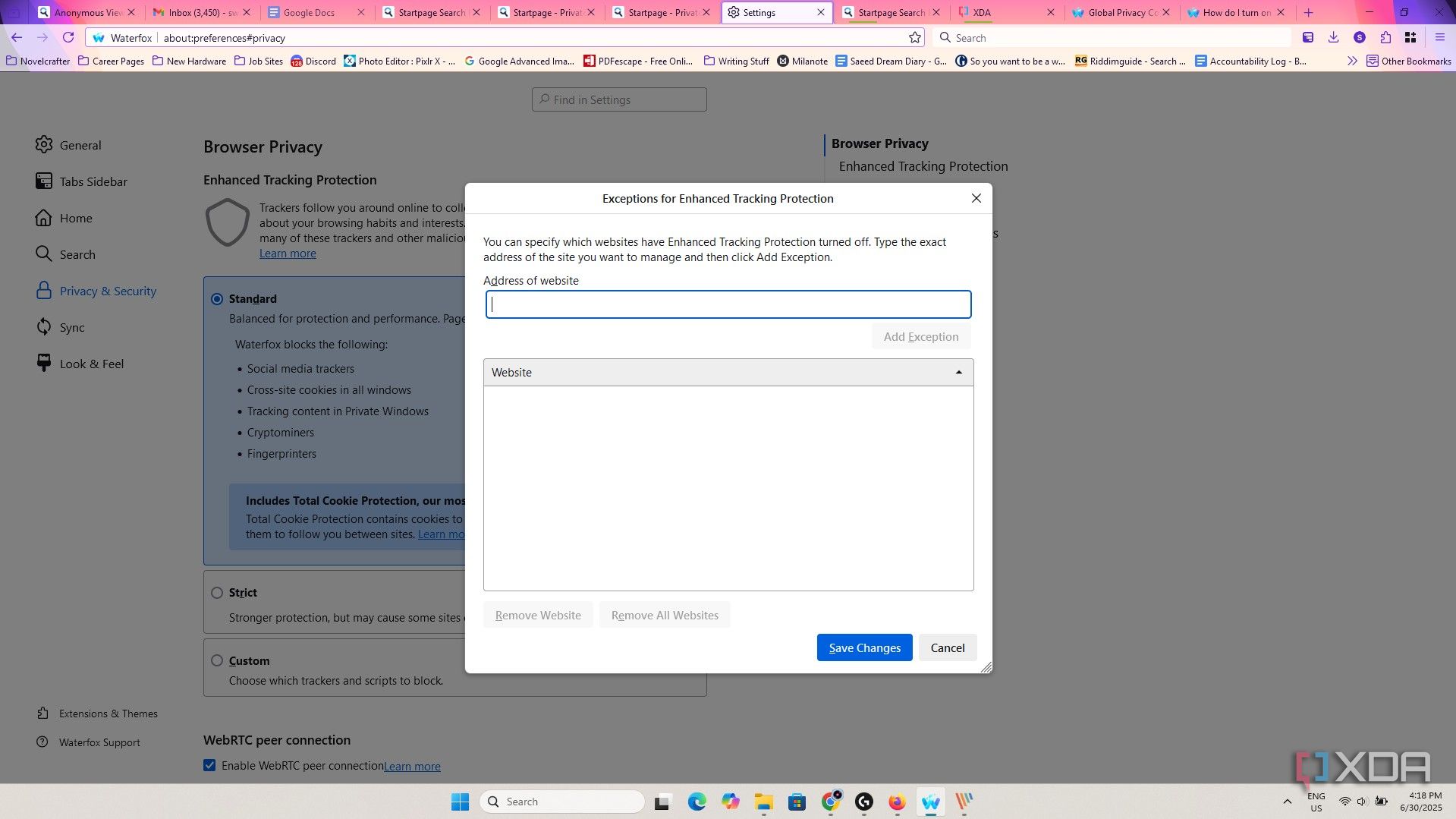The image size is (1456, 819).
Task: Click the Windows Start button
Action: click(x=460, y=802)
